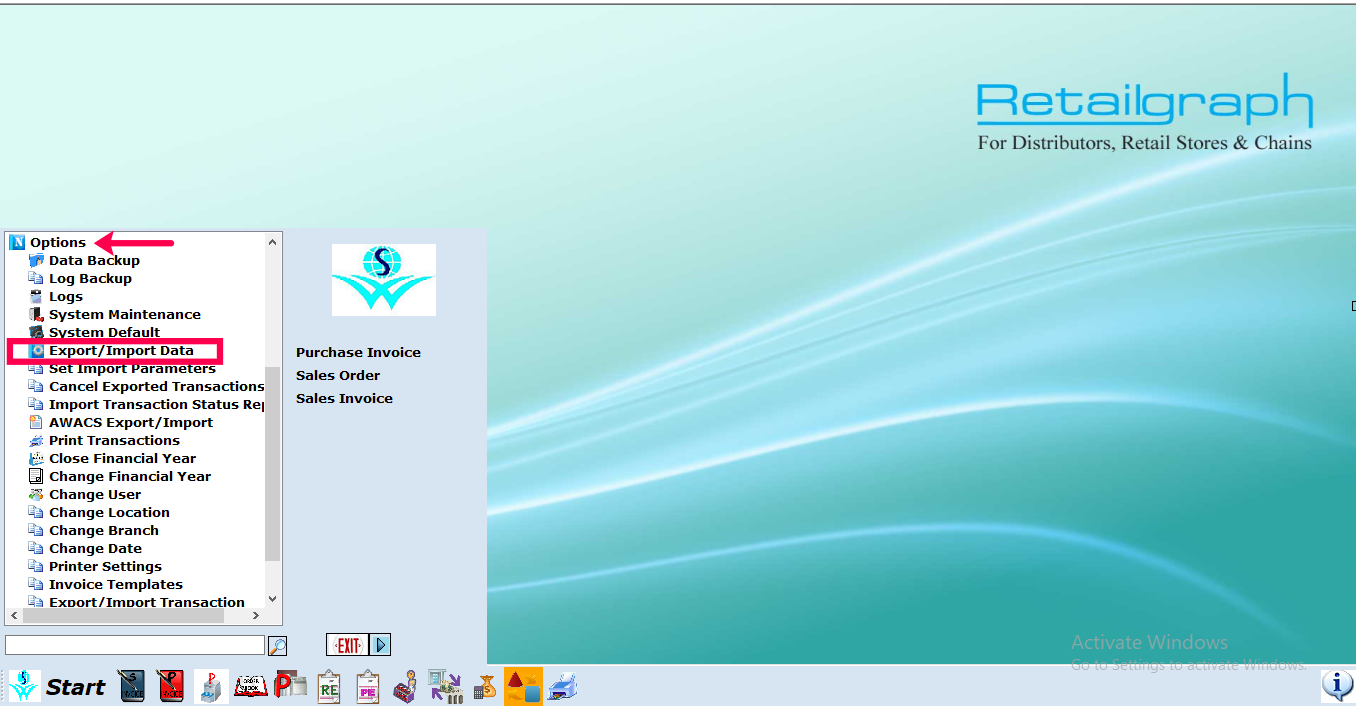
Task: Open Change Location option
Action: 109,512
